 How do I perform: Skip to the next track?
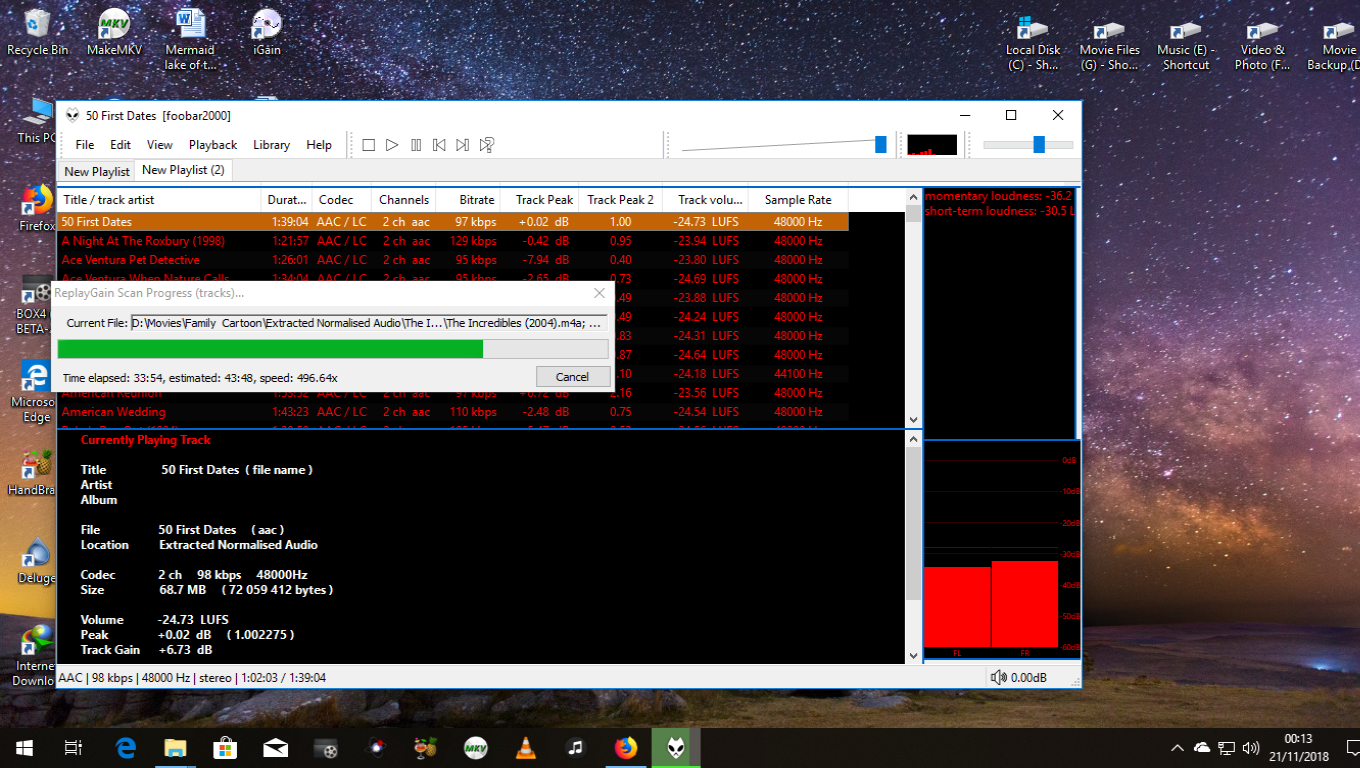point(462,145)
